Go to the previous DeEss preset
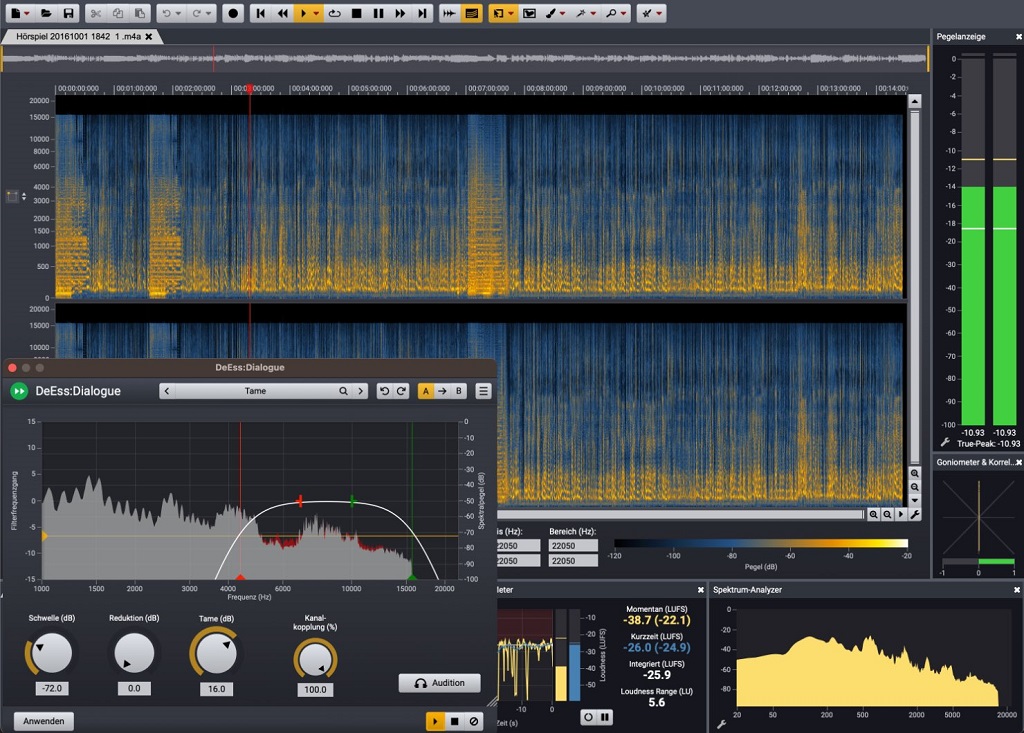 (x=167, y=391)
